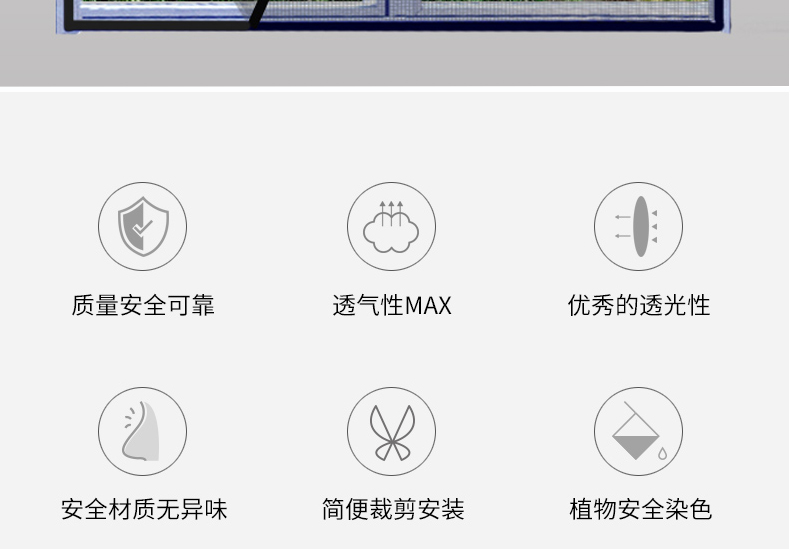Image resolution: width=790 pixels, height=549 pixels.
Task: Click the 安全材质无异味 text
Action: (144, 509)
